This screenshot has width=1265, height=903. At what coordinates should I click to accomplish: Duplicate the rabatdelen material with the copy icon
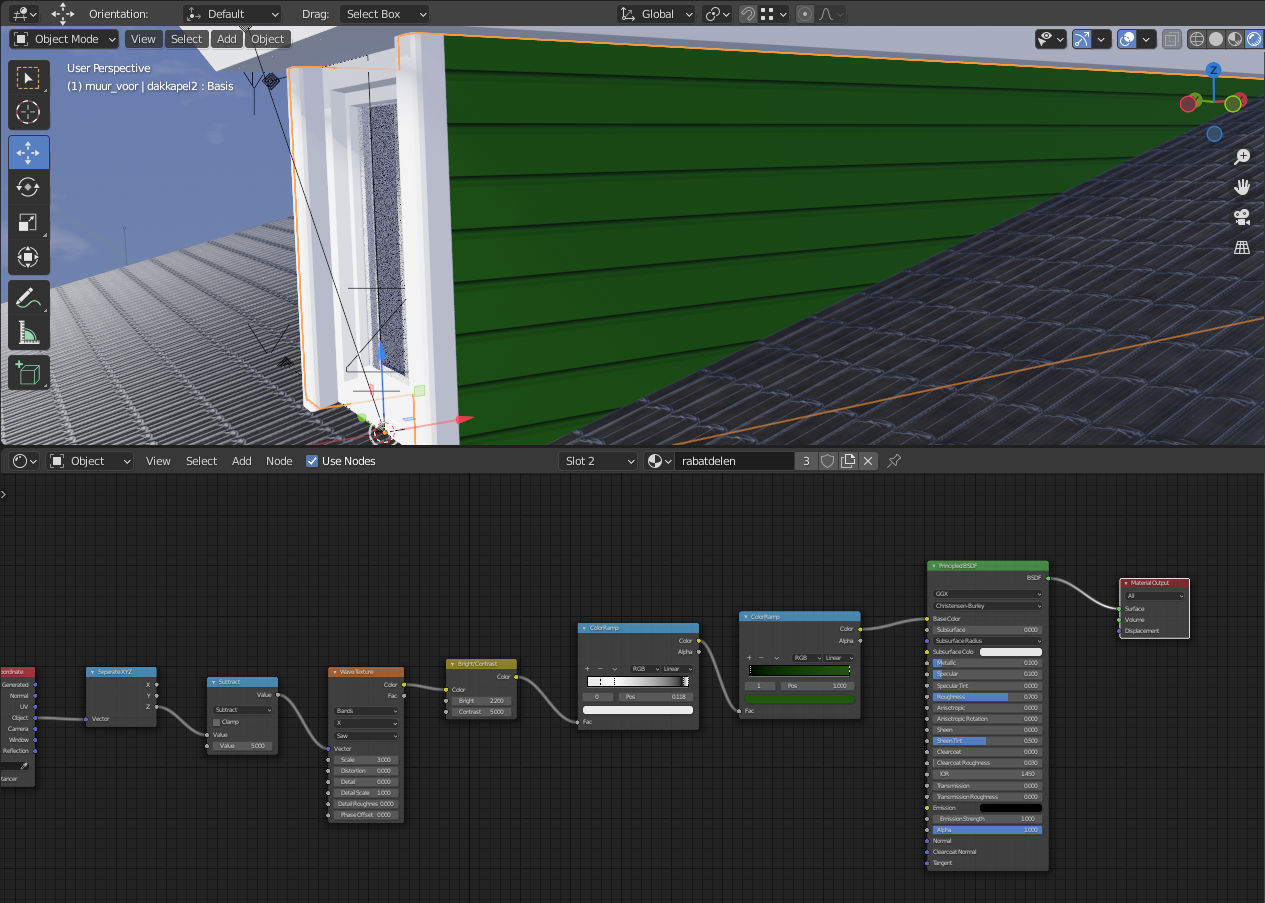coord(848,461)
